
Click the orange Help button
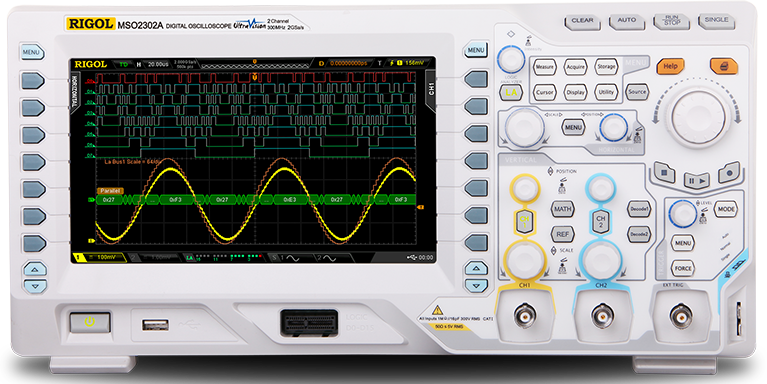(x=670, y=66)
